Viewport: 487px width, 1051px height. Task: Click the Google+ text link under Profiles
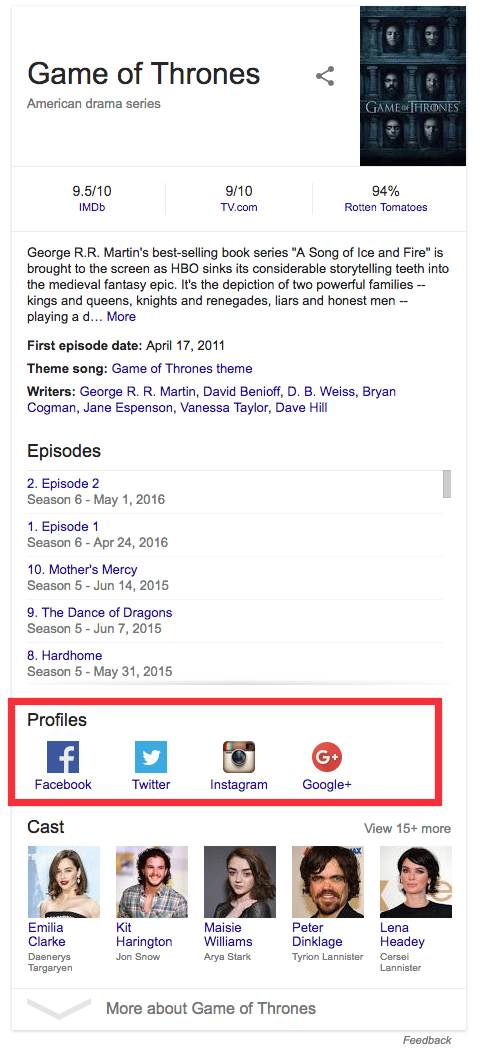(x=327, y=784)
